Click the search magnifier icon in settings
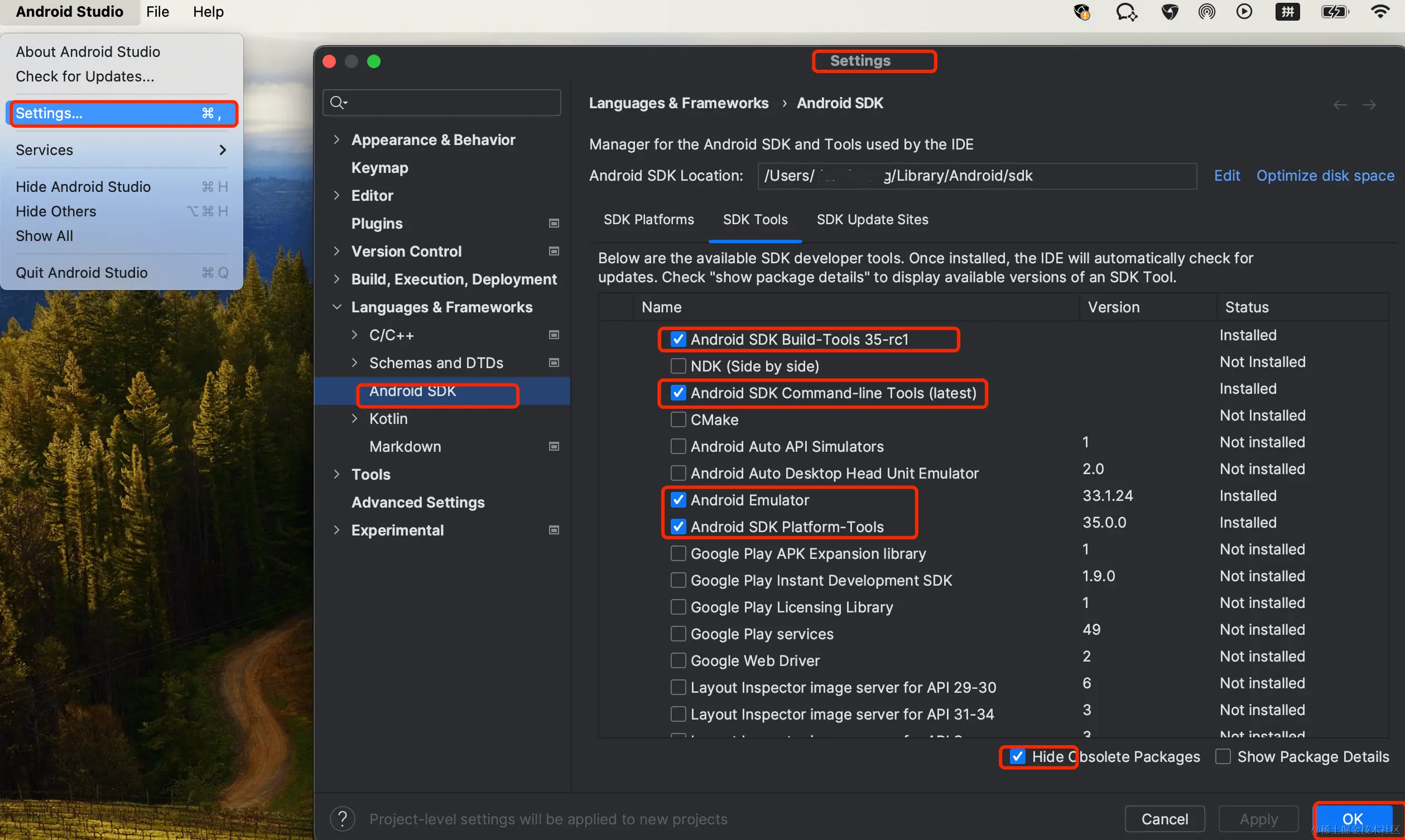The image size is (1405, 840). (x=338, y=103)
